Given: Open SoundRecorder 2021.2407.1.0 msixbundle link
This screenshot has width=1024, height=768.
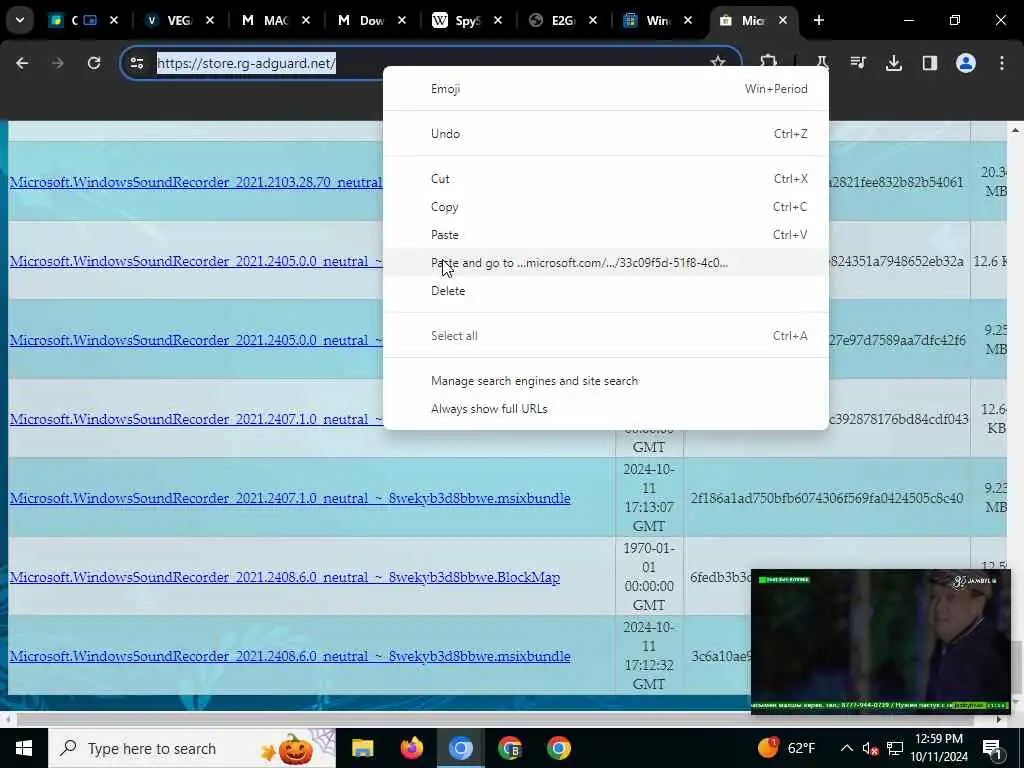Looking at the screenshot, I should pos(290,498).
